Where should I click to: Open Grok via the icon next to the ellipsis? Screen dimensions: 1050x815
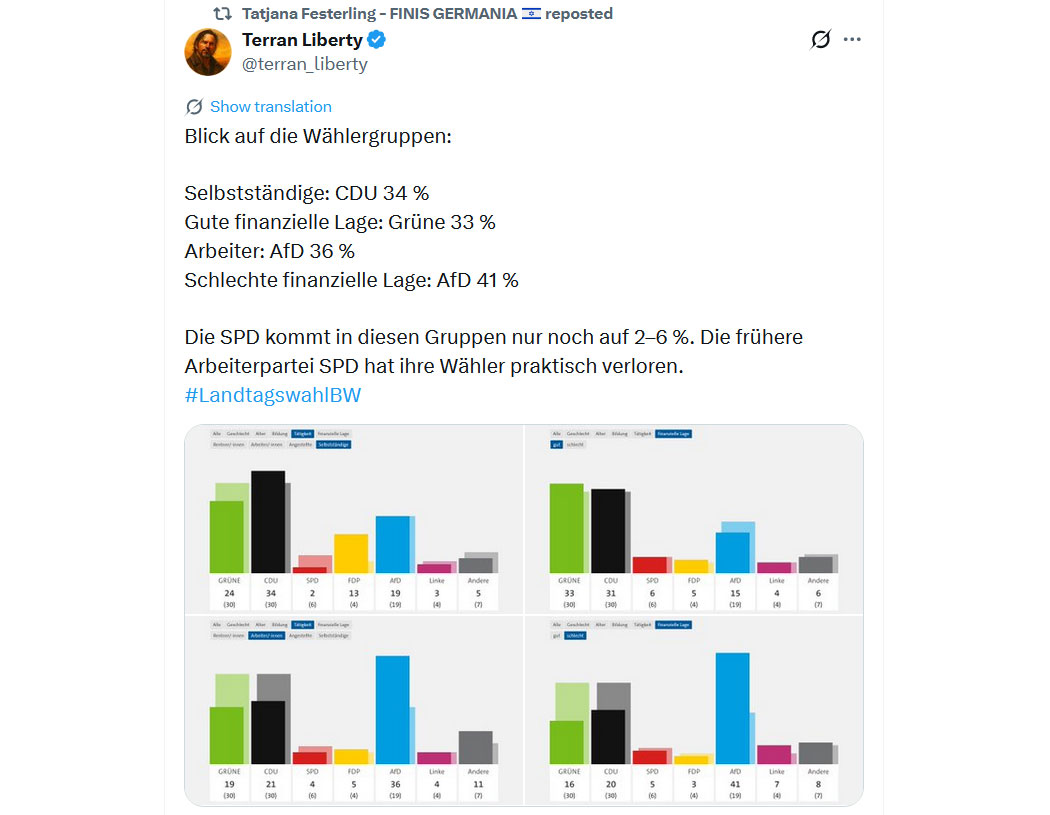pyautogui.click(x=820, y=40)
